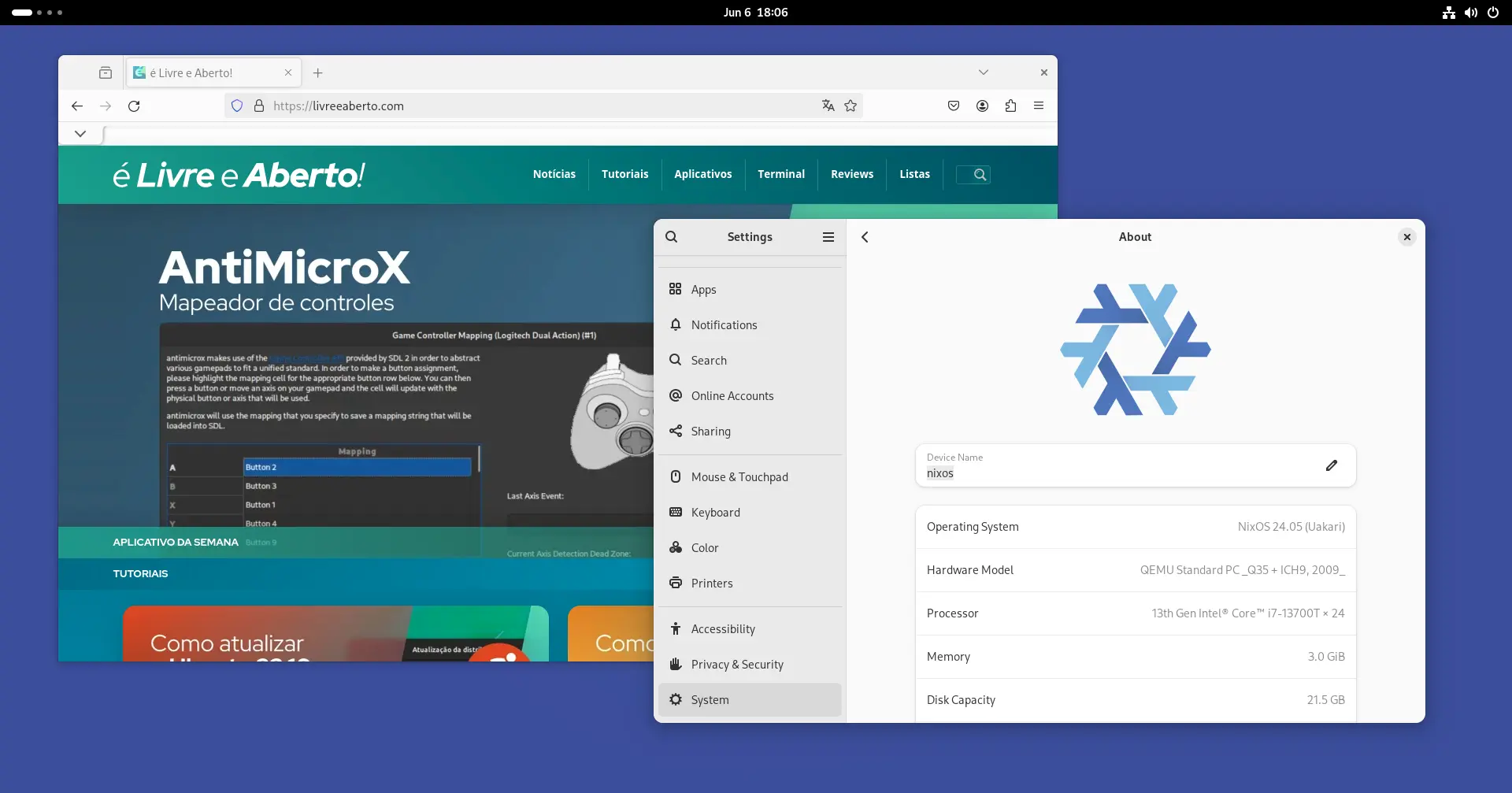Select the Disk Capacity row
The height and width of the screenshot is (793, 1512).
[1136, 700]
